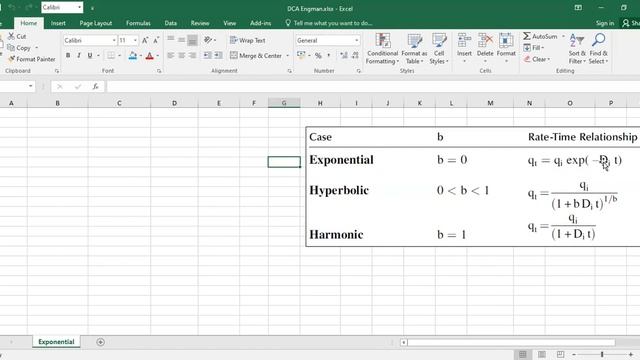The width and height of the screenshot is (640, 360).
Task: Open the Merge & Center dropdown arrow
Action: (287, 56)
